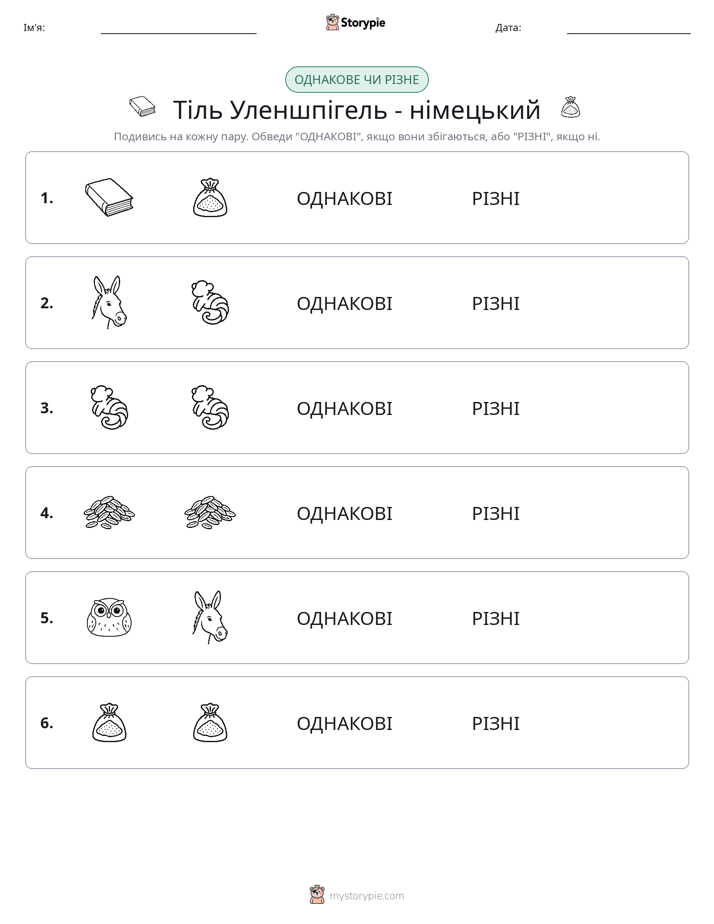Select the donkey picture in row 2

[109, 302]
